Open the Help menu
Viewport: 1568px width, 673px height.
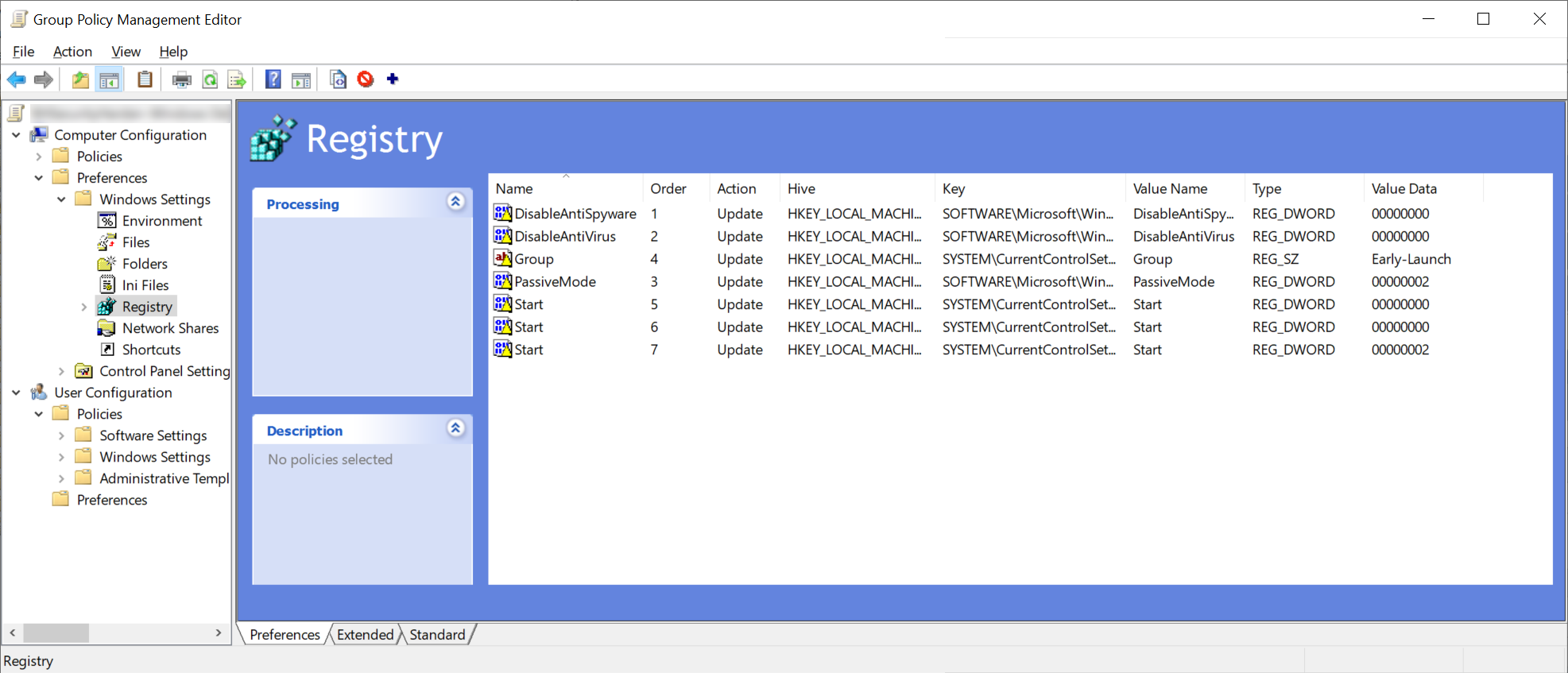click(x=173, y=52)
